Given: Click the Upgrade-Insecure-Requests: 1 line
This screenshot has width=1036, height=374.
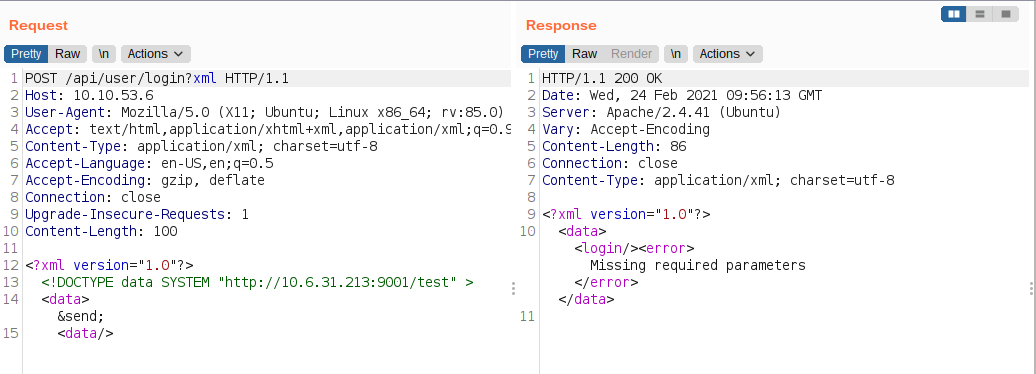Looking at the screenshot, I should point(137,214).
